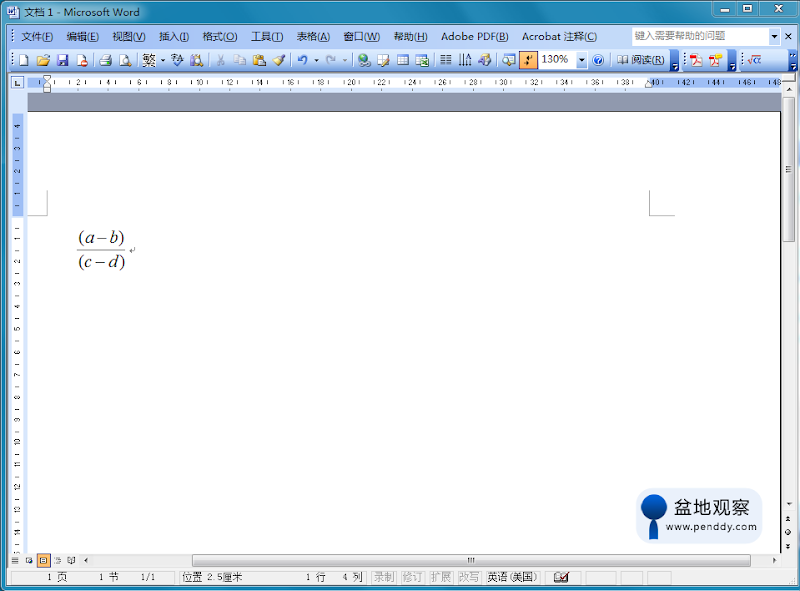Image resolution: width=800 pixels, height=591 pixels.
Task: Open the 格式(O) menu
Action: (x=220, y=37)
